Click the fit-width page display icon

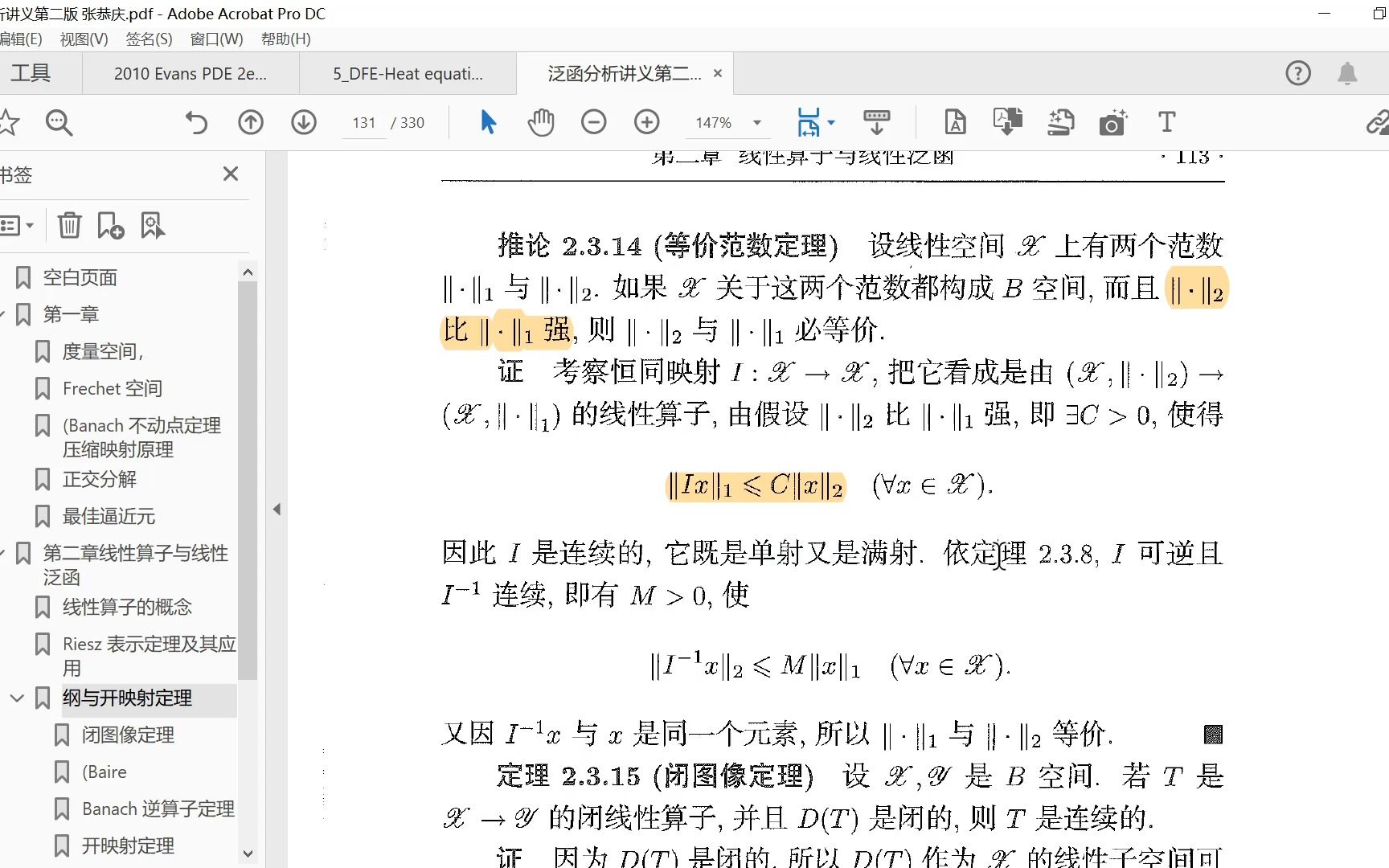809,123
